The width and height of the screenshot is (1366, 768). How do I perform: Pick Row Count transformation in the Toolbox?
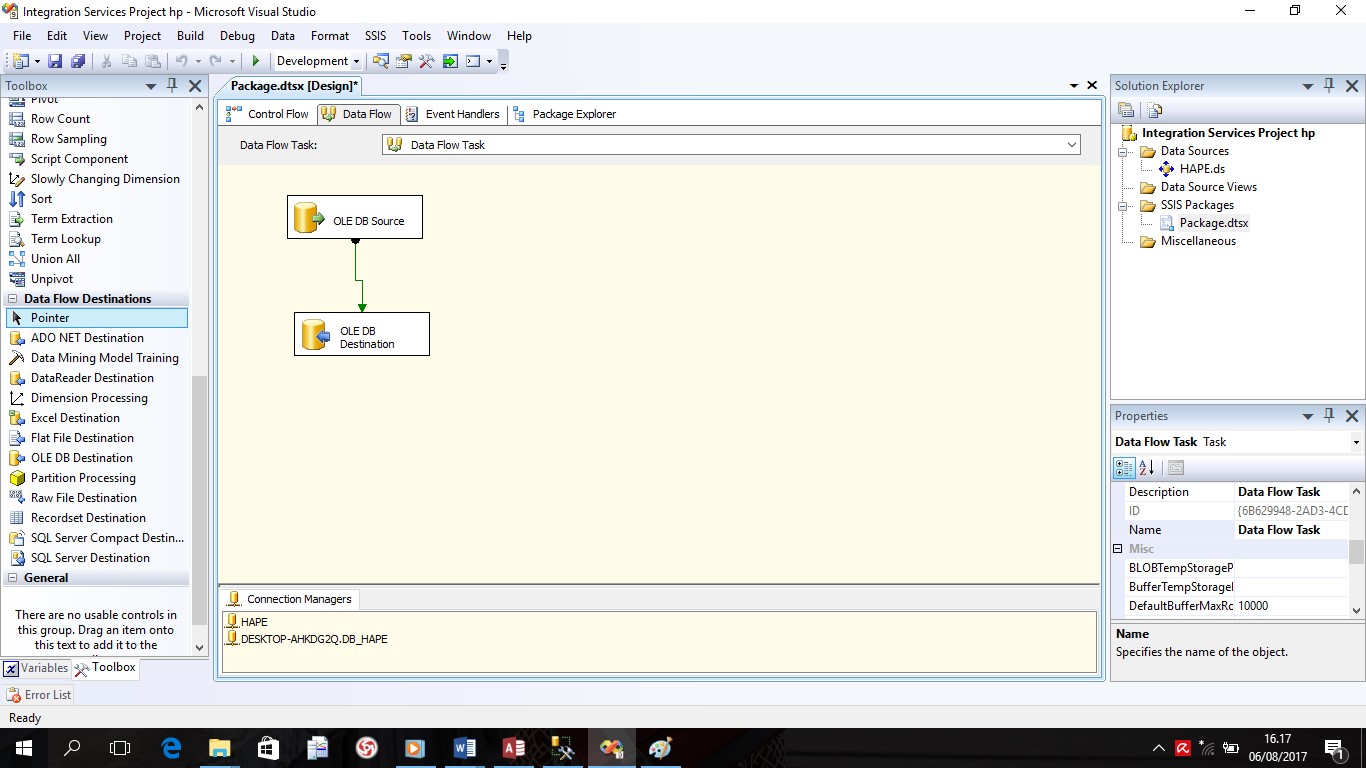[x=60, y=119]
